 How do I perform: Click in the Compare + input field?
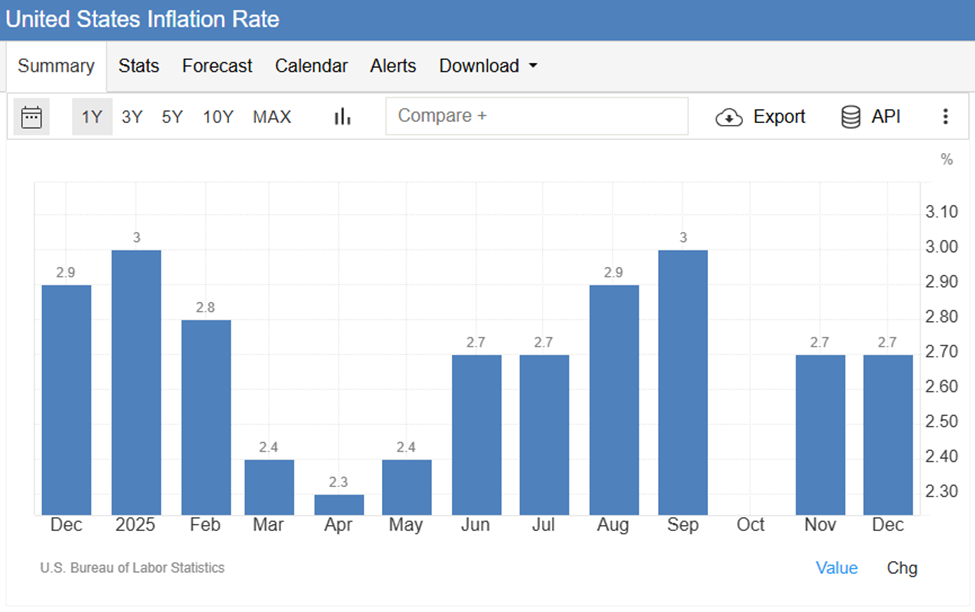pyautogui.click(x=537, y=116)
